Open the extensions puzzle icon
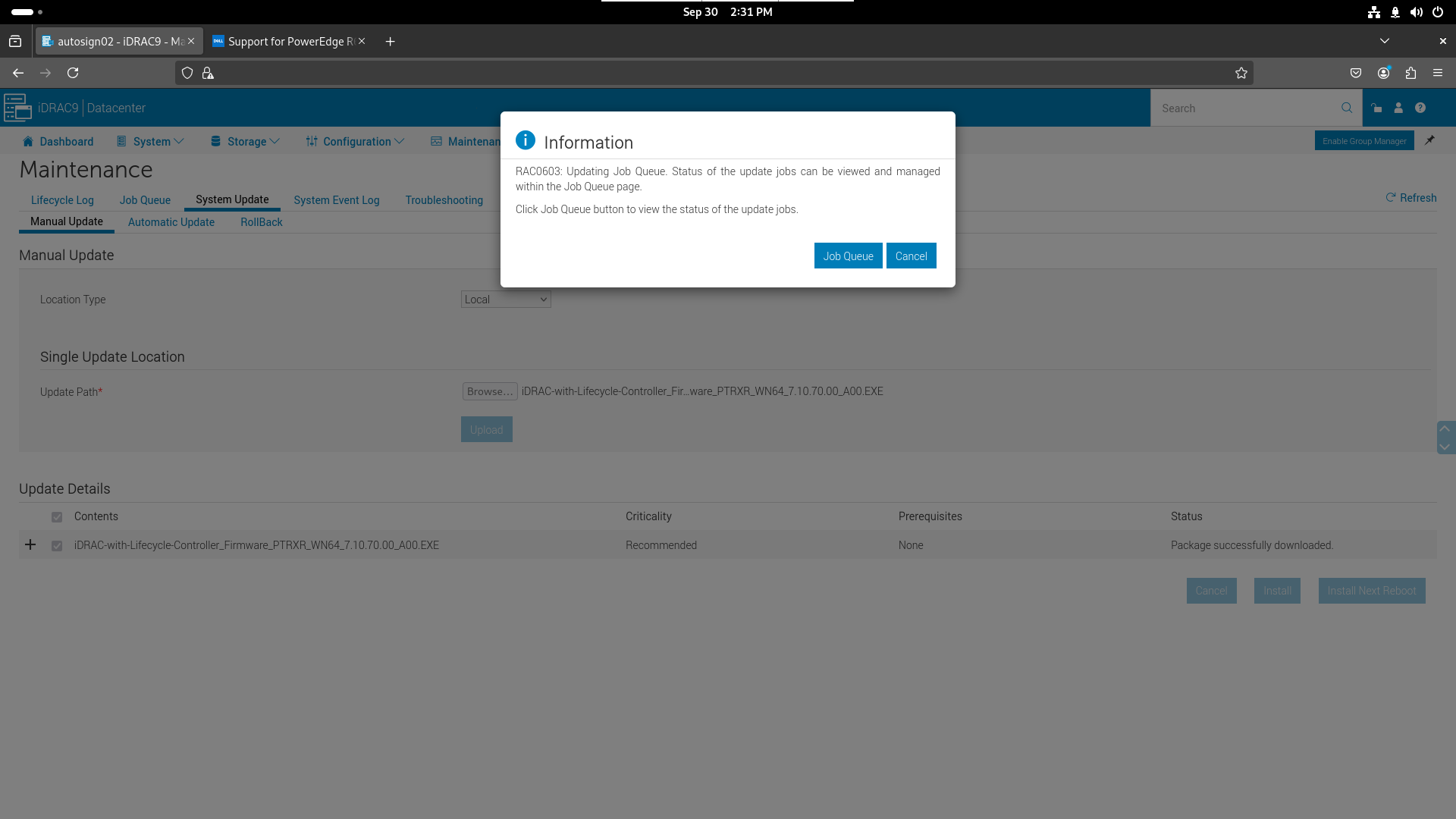Screen dimensions: 1456x819 pyautogui.click(x=1410, y=73)
